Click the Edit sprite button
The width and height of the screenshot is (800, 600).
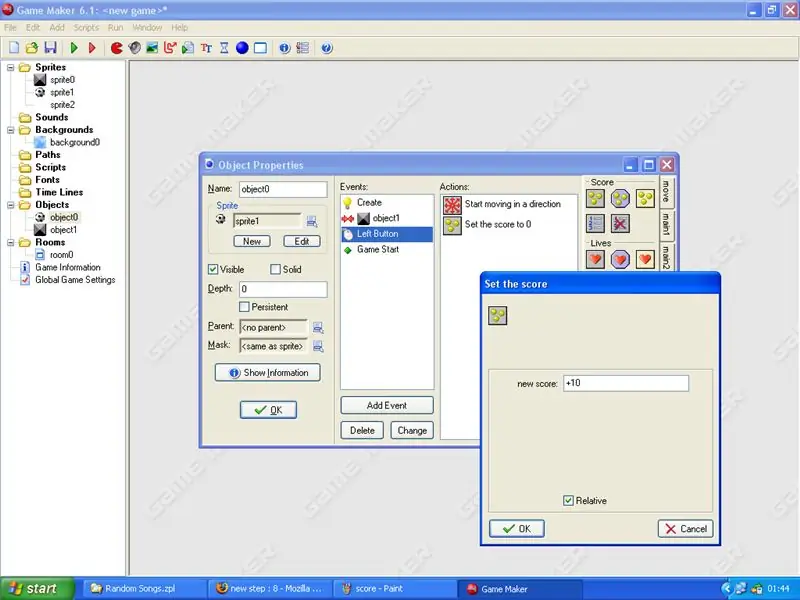tap(302, 241)
